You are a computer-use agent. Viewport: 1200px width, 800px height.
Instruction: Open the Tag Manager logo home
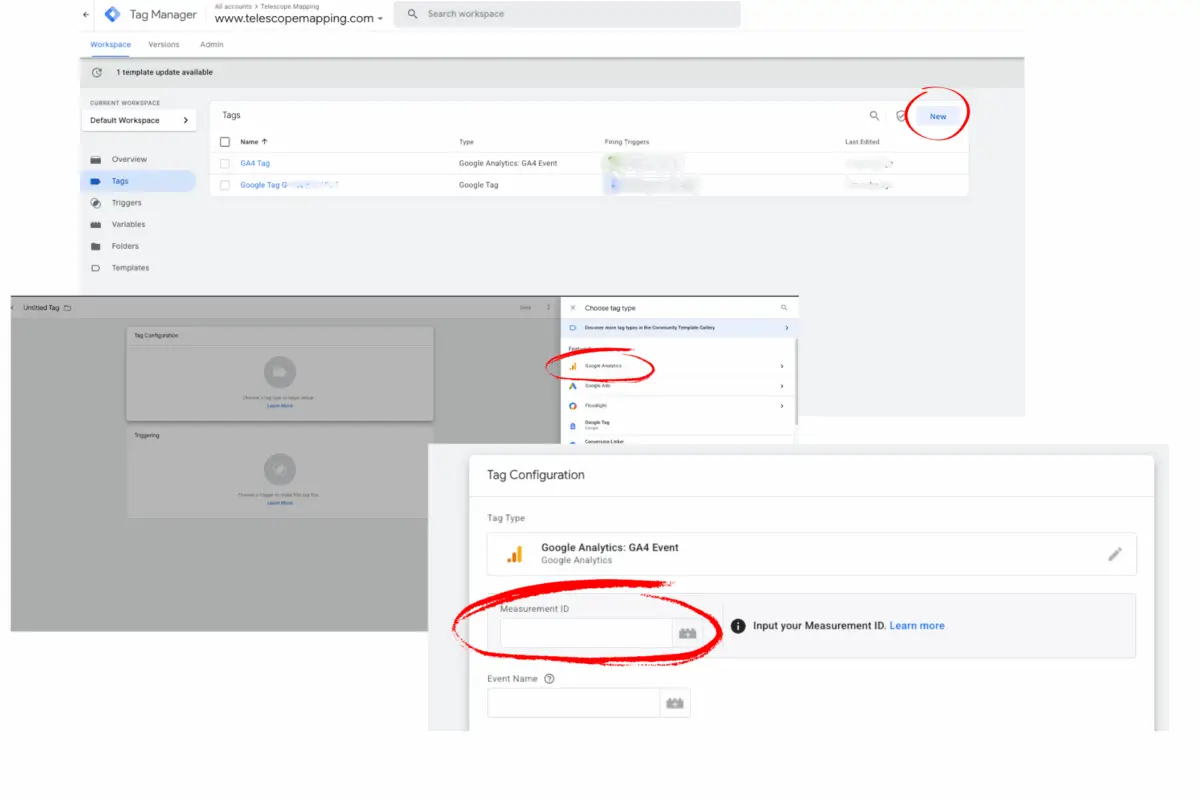point(112,15)
